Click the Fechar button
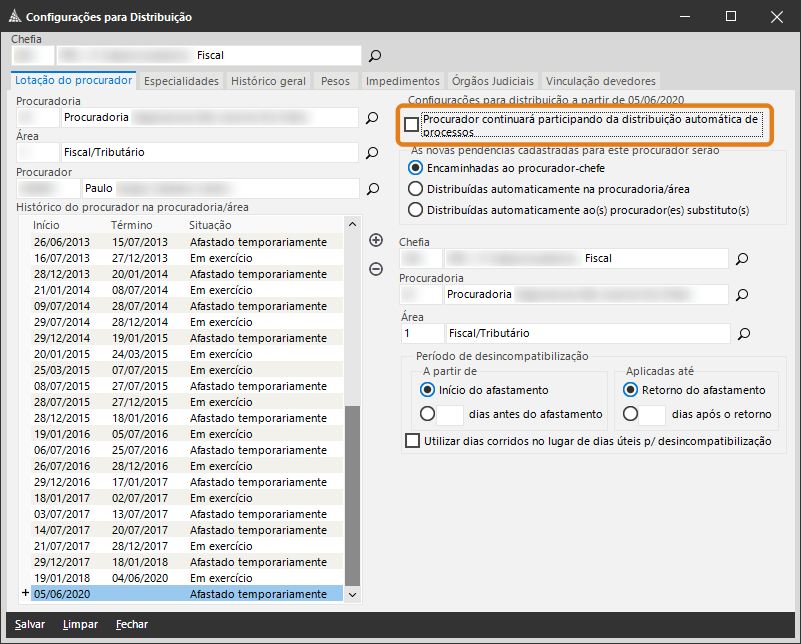Viewport: 801px width, 644px height. point(132,624)
